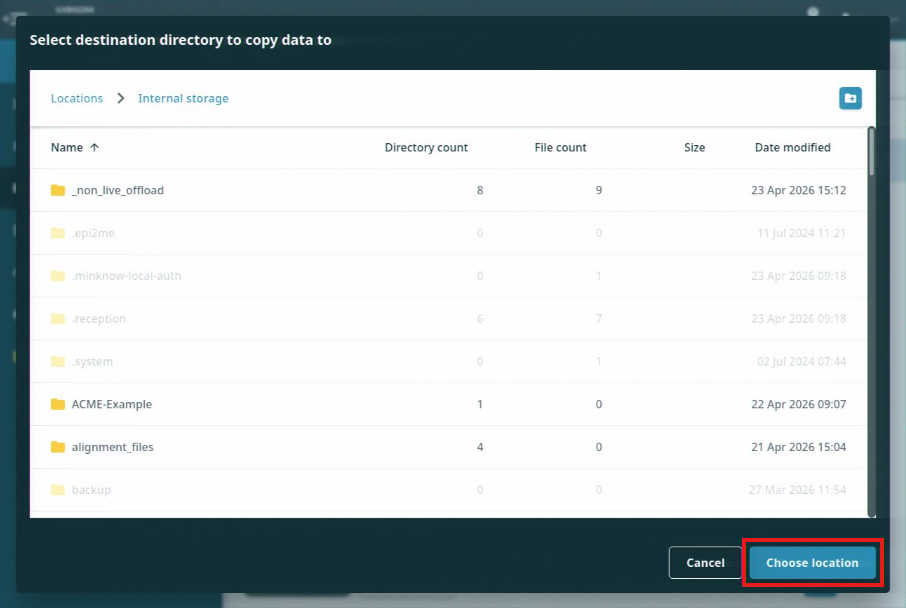
Task: Click the Directory count column header
Action: (x=426, y=147)
